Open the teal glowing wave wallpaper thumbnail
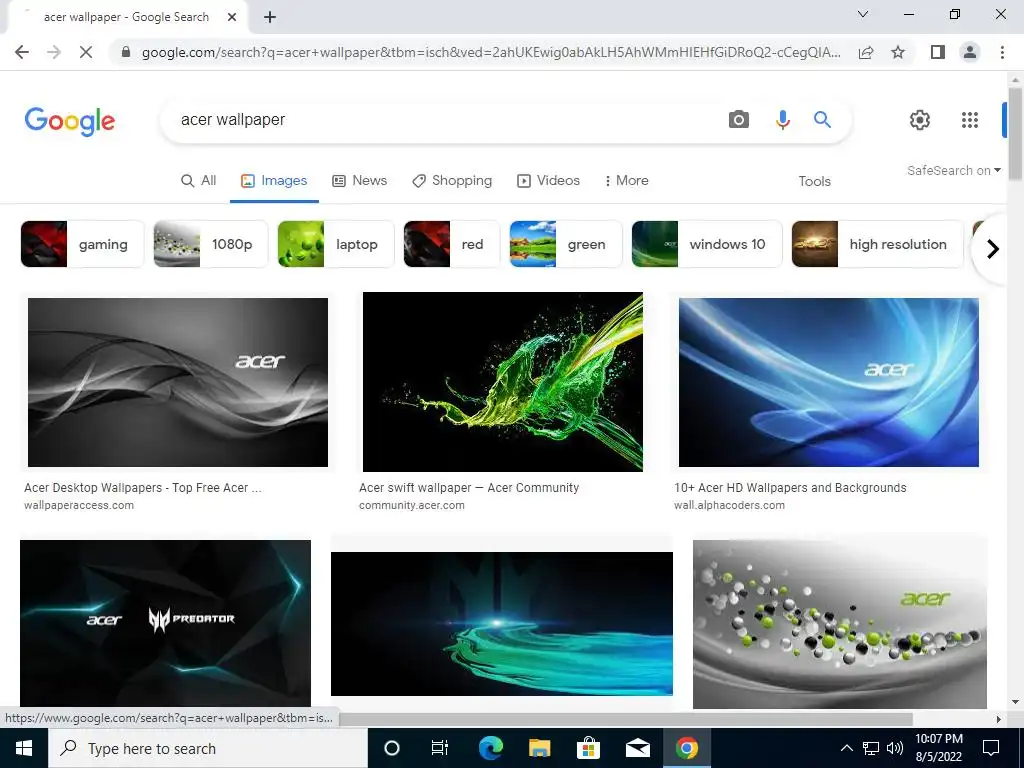The height and width of the screenshot is (768, 1024). point(502,624)
